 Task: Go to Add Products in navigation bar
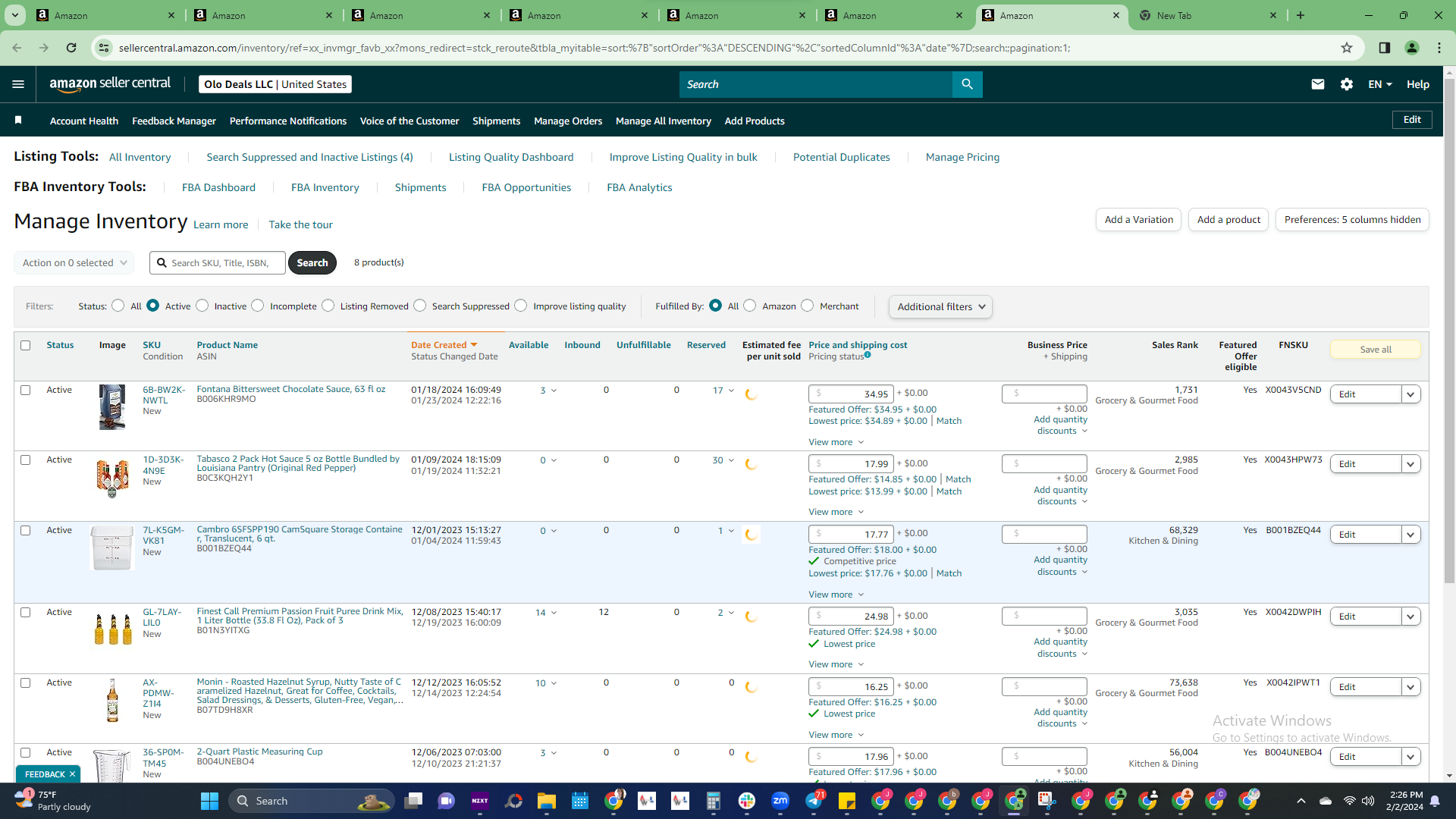click(x=755, y=121)
